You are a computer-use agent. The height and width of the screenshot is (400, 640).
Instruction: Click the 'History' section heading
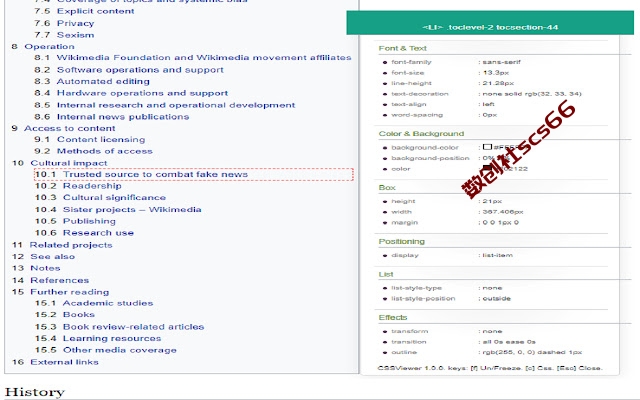click(x=35, y=392)
